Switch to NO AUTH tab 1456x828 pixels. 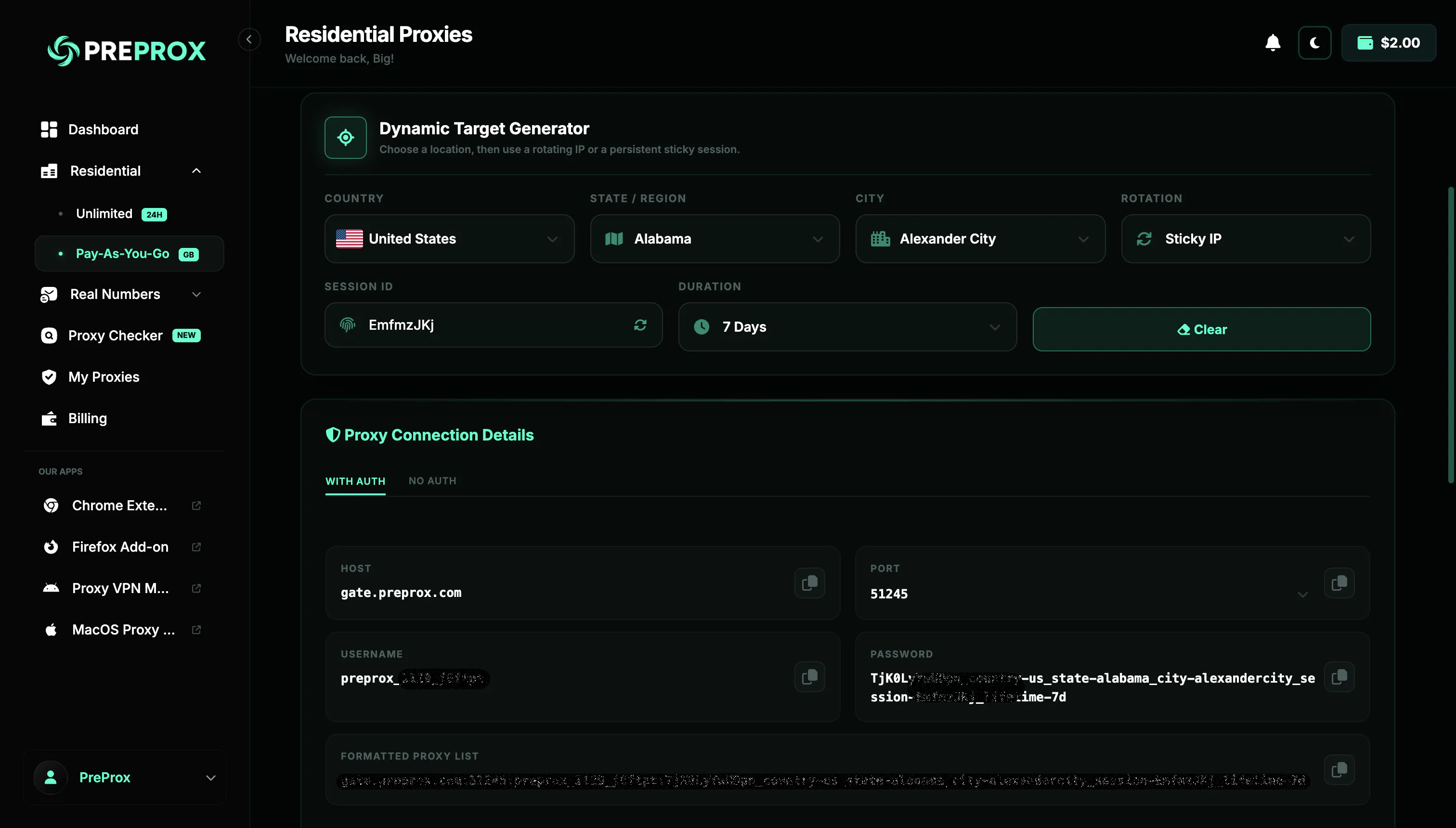[432, 481]
